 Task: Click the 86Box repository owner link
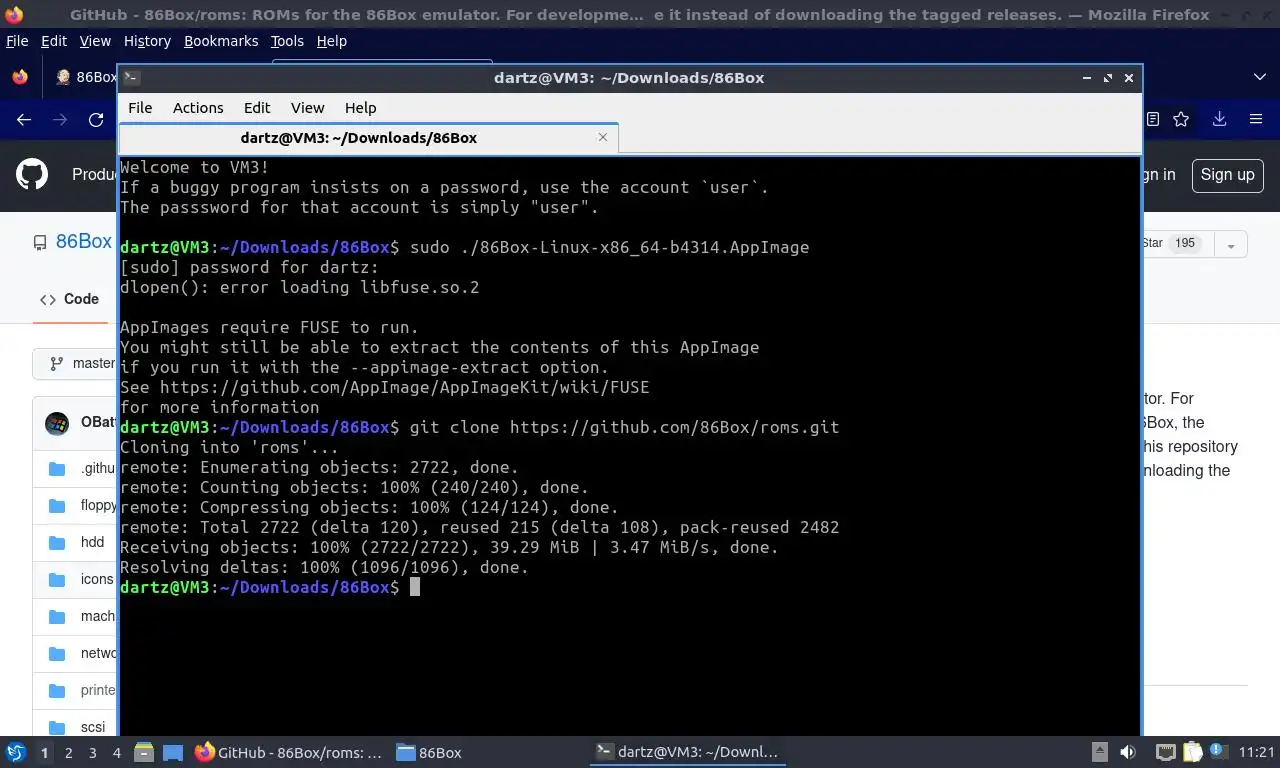[83, 242]
